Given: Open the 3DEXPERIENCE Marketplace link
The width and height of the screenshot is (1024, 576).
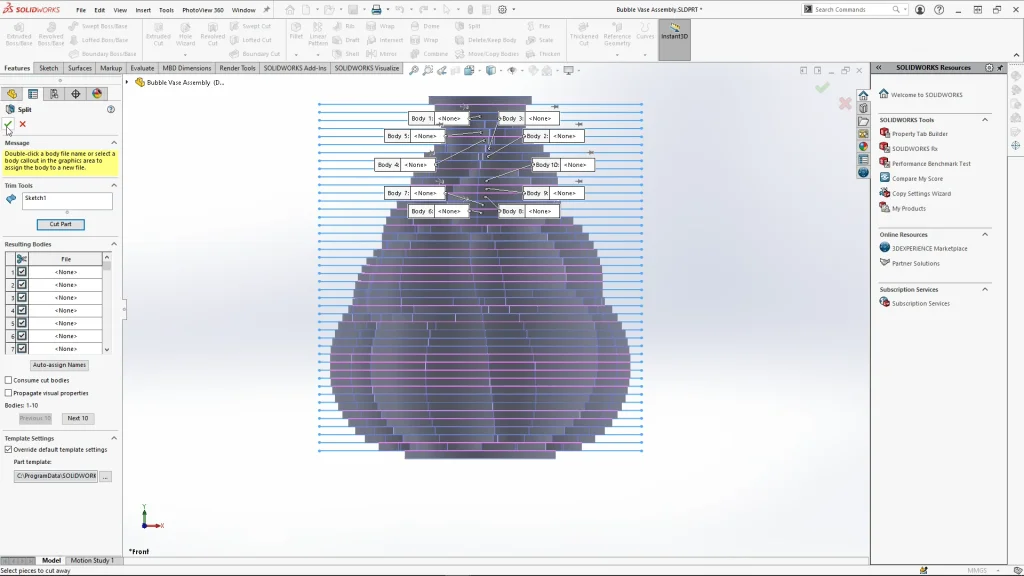Looking at the screenshot, I should (x=929, y=249).
